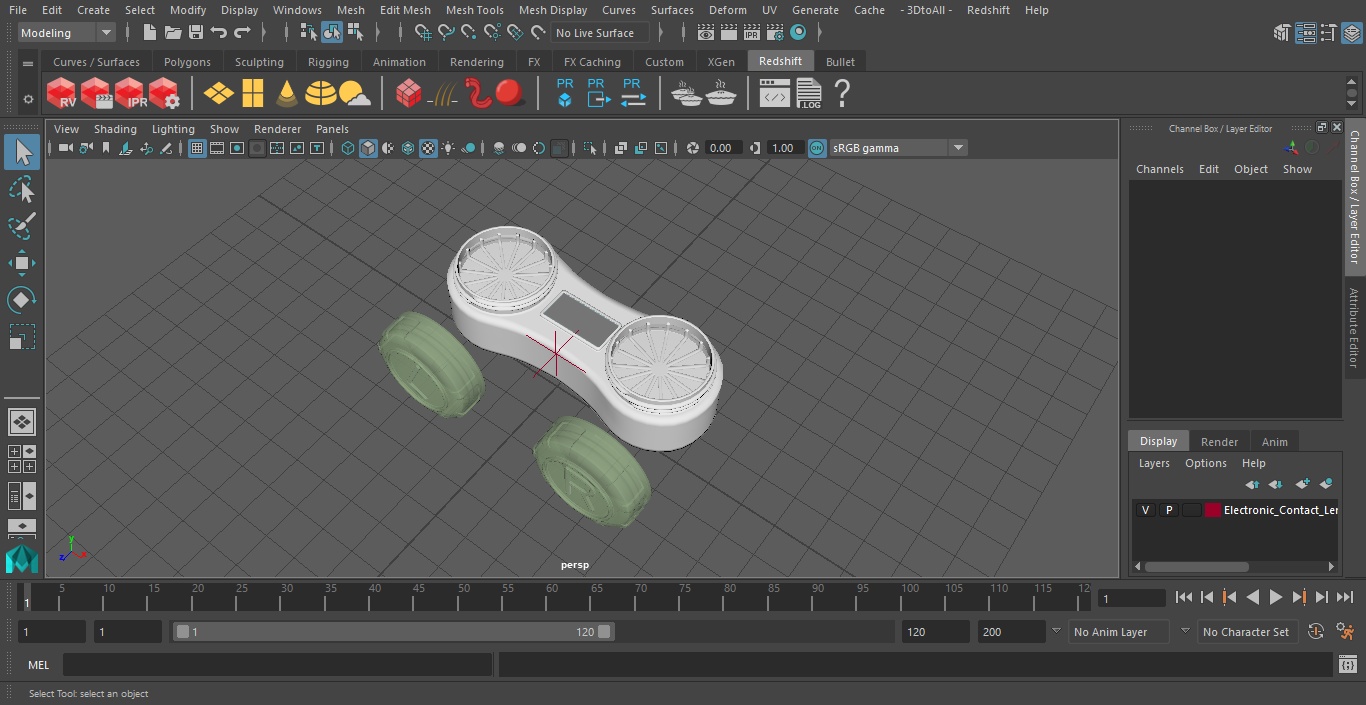Image resolution: width=1366 pixels, height=705 pixels.
Task: Click Redshift proxy export PR icon
Action: pos(597,93)
